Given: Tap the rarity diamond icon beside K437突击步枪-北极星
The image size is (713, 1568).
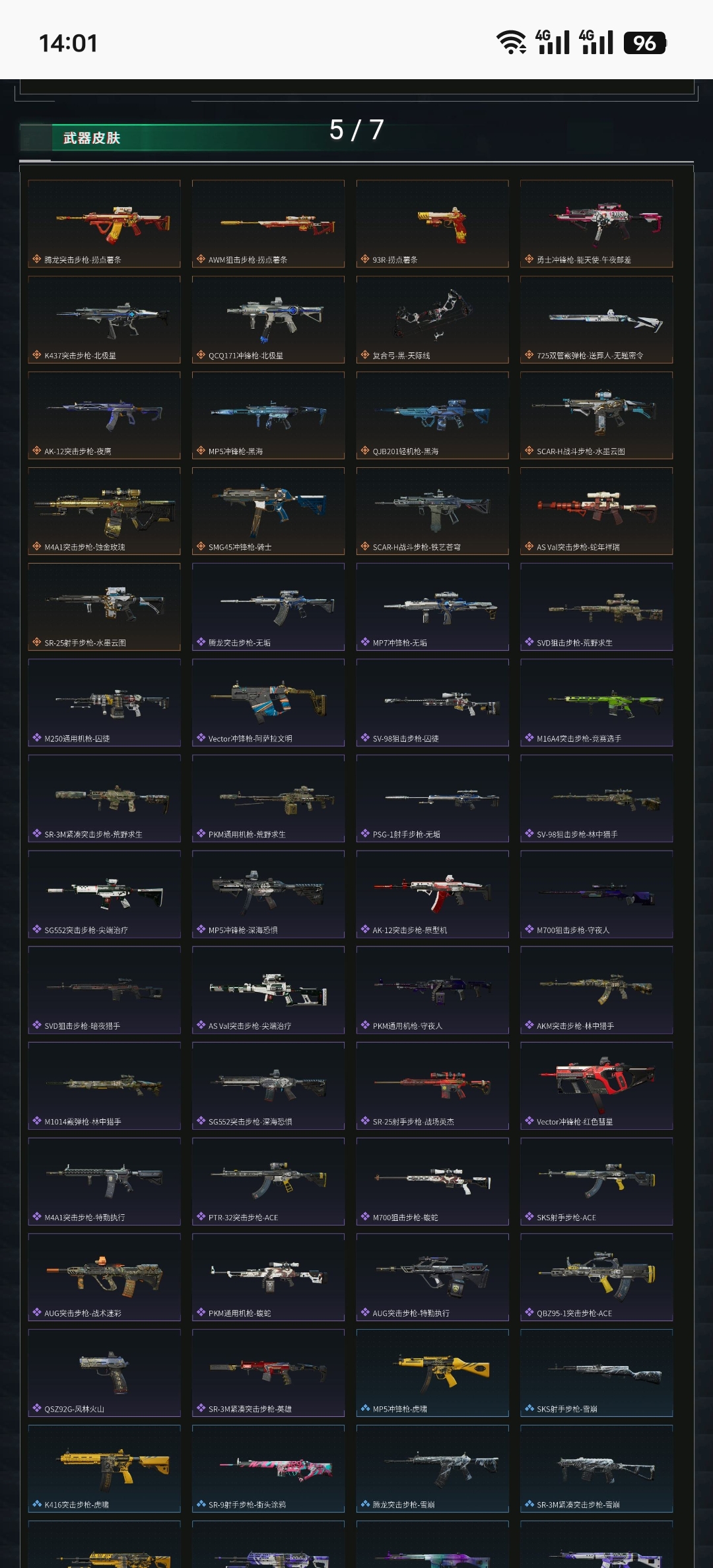Looking at the screenshot, I should click(37, 355).
